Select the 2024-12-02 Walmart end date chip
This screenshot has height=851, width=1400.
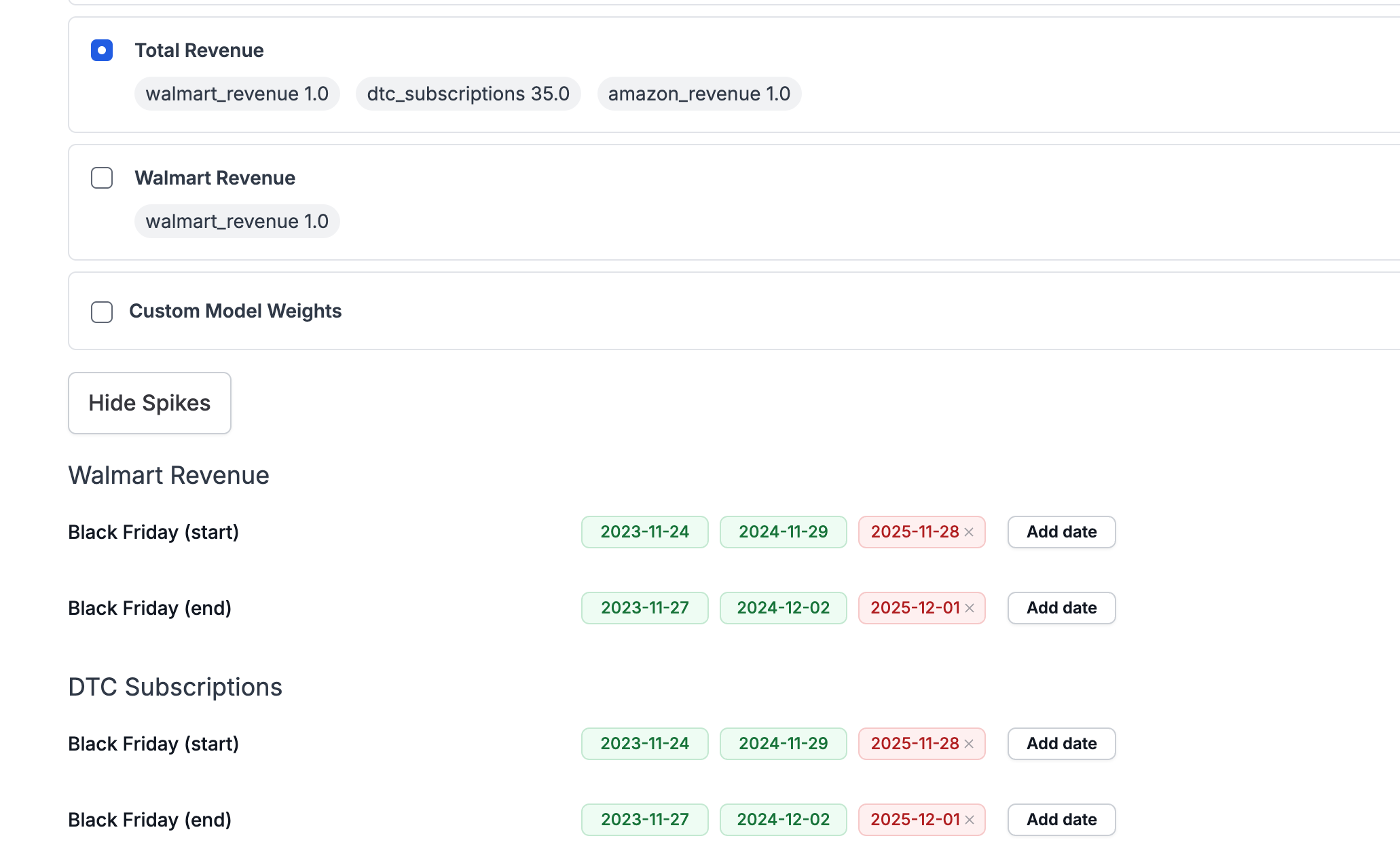click(x=782, y=608)
